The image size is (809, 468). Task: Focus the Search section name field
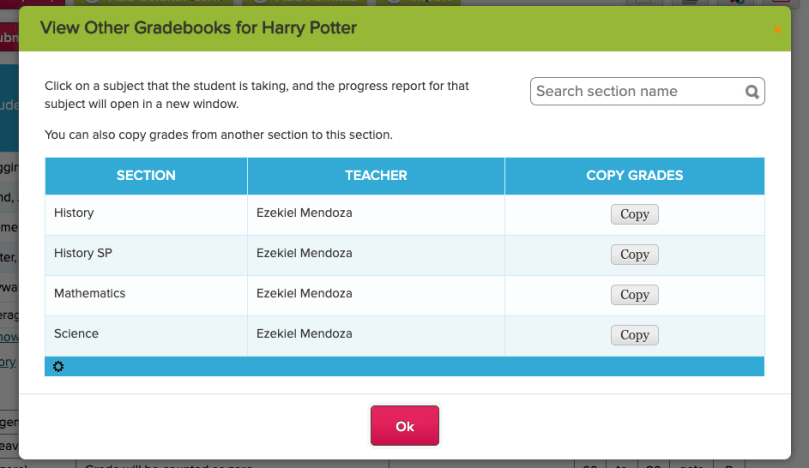(647, 91)
